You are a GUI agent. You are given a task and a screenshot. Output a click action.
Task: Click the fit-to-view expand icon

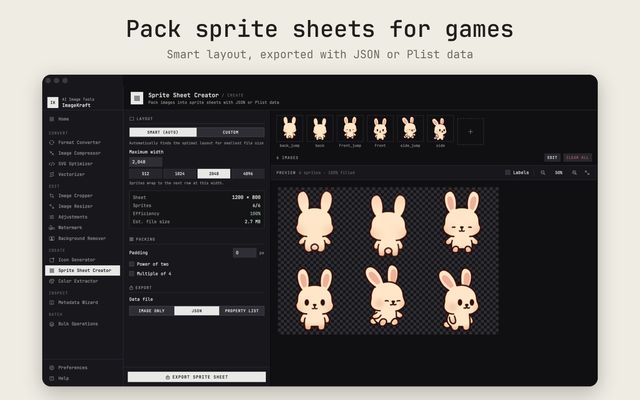coord(587,173)
